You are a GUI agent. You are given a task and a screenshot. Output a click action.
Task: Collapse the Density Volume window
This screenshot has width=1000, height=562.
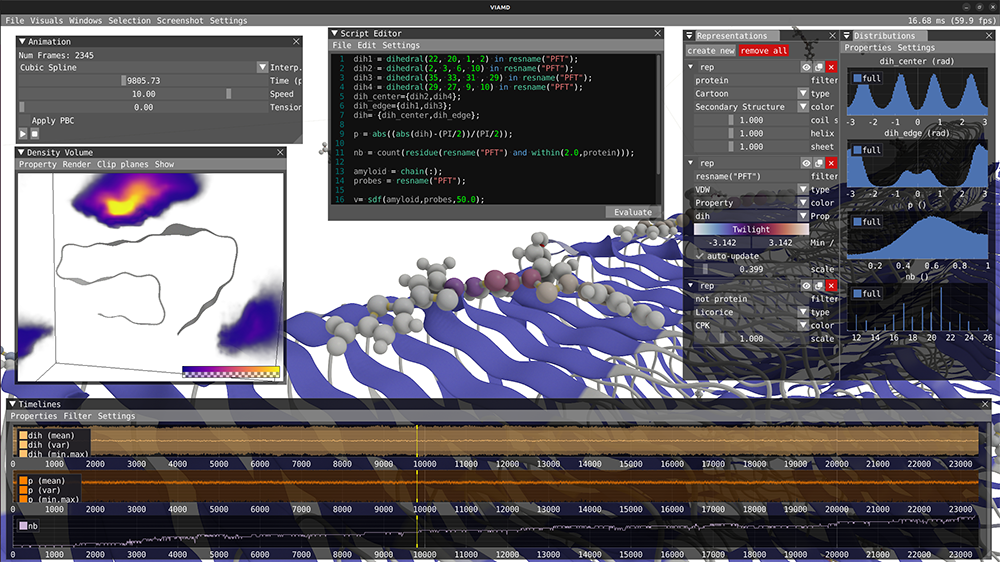[x=20, y=153]
